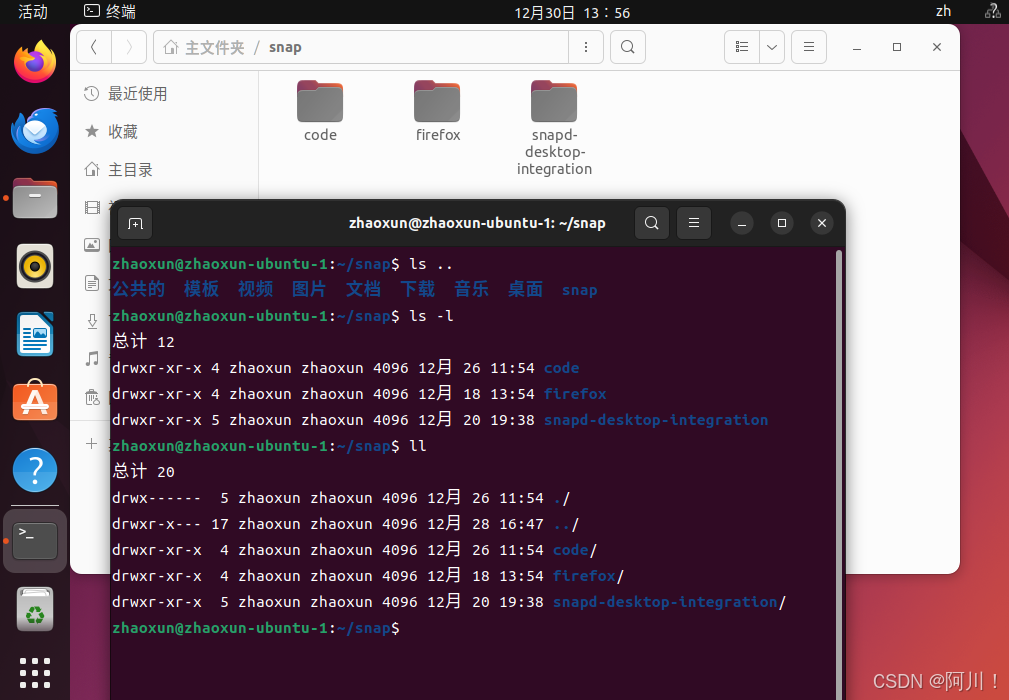Click the Files search button

(627, 47)
